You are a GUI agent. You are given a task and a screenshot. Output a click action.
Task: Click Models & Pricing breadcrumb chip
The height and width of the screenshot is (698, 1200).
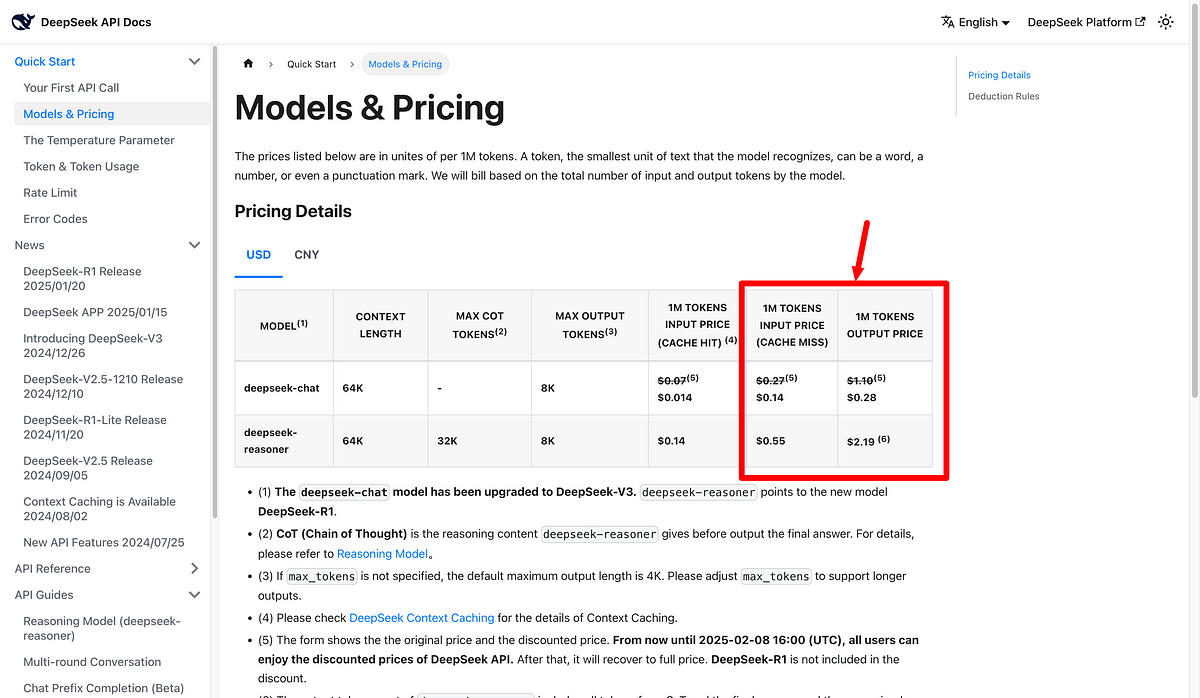tap(405, 64)
